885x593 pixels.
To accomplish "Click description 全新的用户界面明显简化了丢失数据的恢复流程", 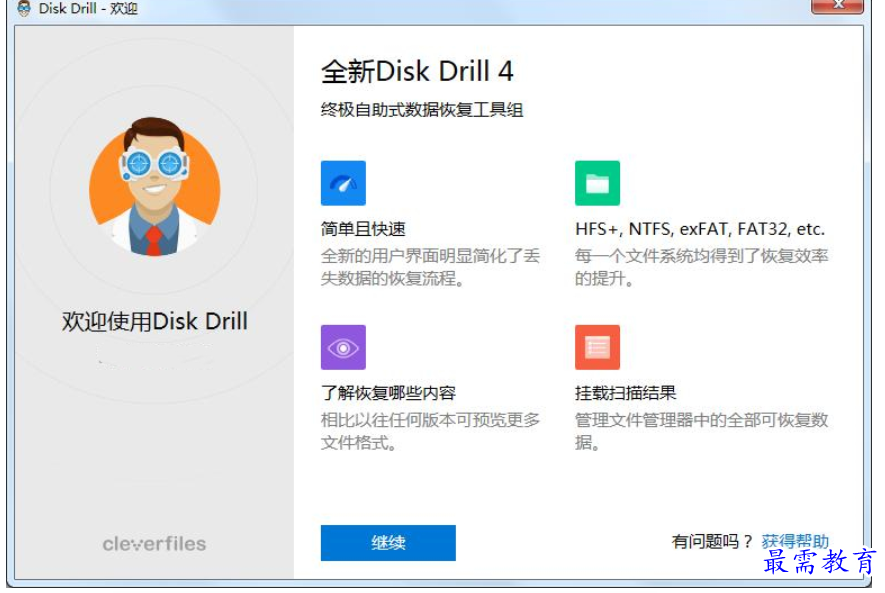I will (x=430, y=267).
